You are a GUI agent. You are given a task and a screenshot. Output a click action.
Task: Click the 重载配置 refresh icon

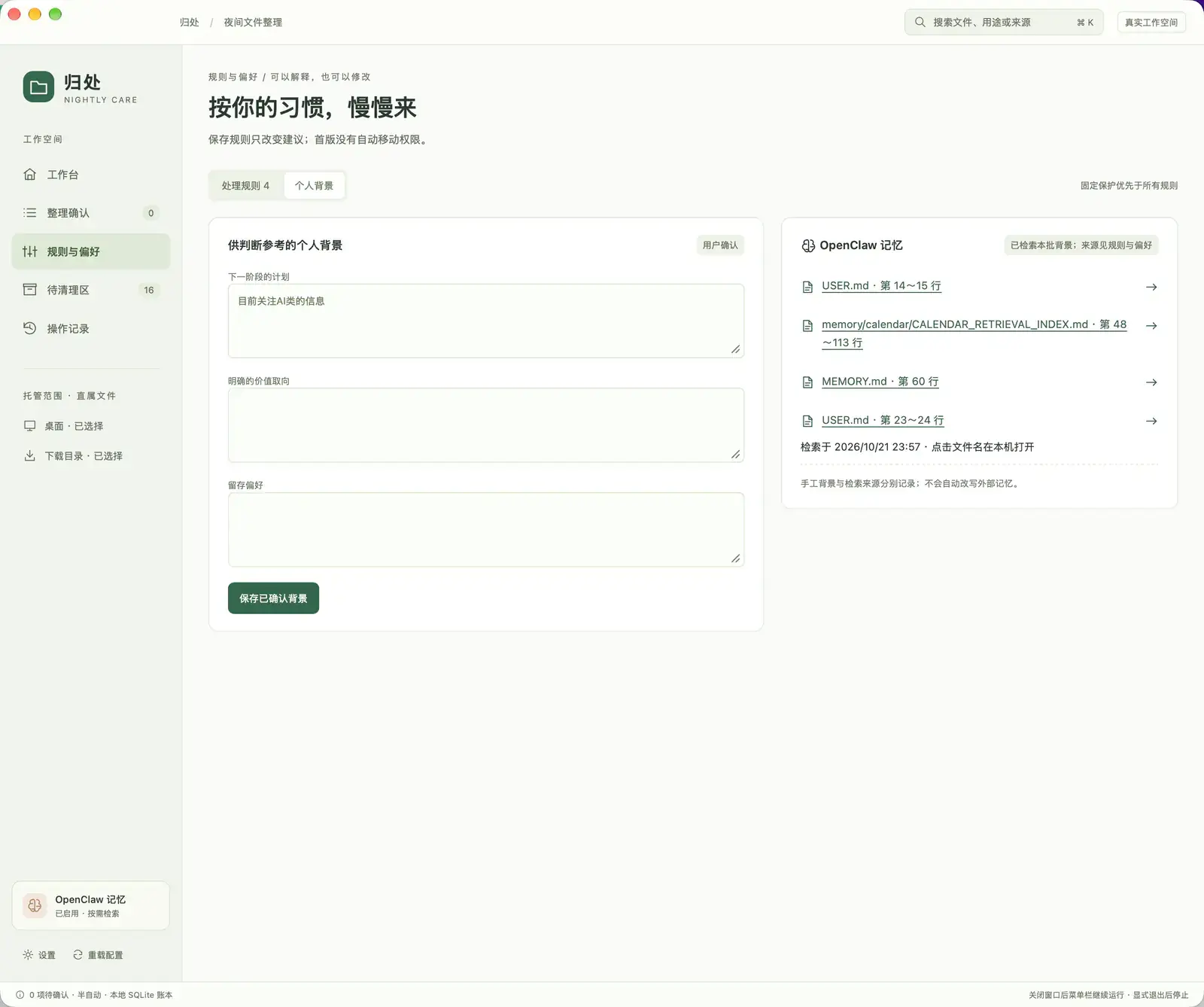pyautogui.click(x=78, y=955)
